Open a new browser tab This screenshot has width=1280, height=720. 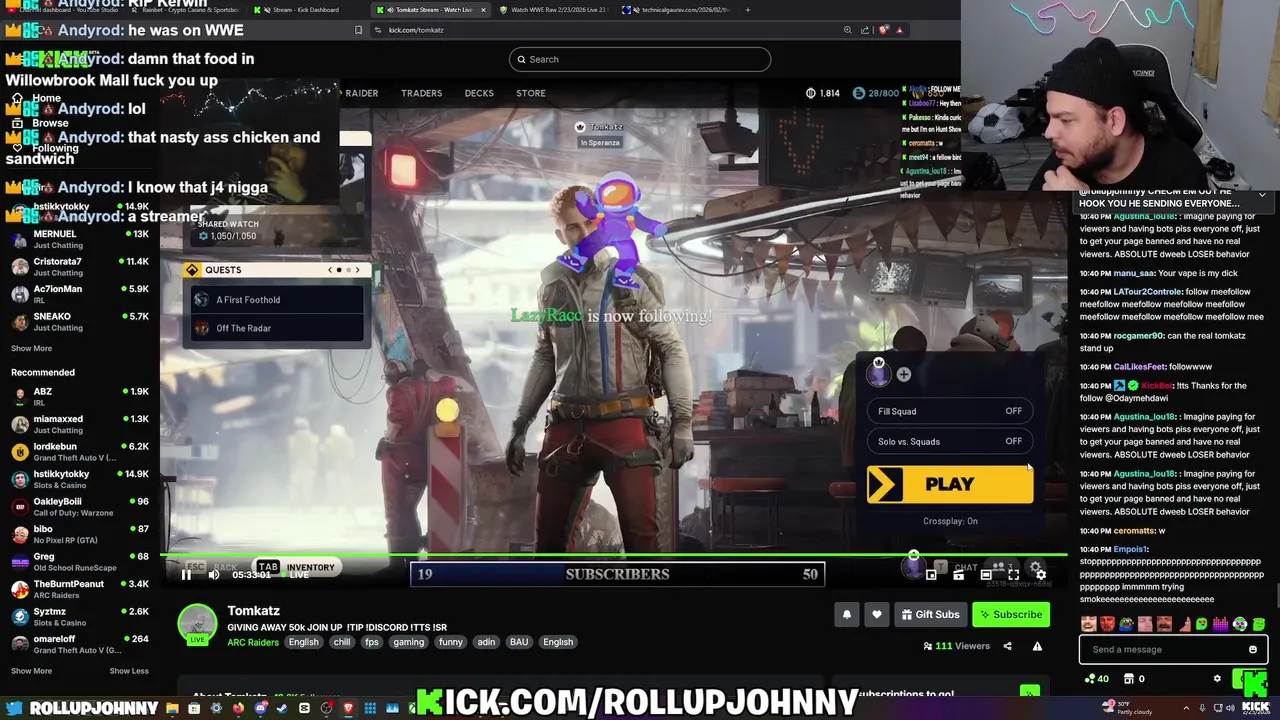point(747,9)
